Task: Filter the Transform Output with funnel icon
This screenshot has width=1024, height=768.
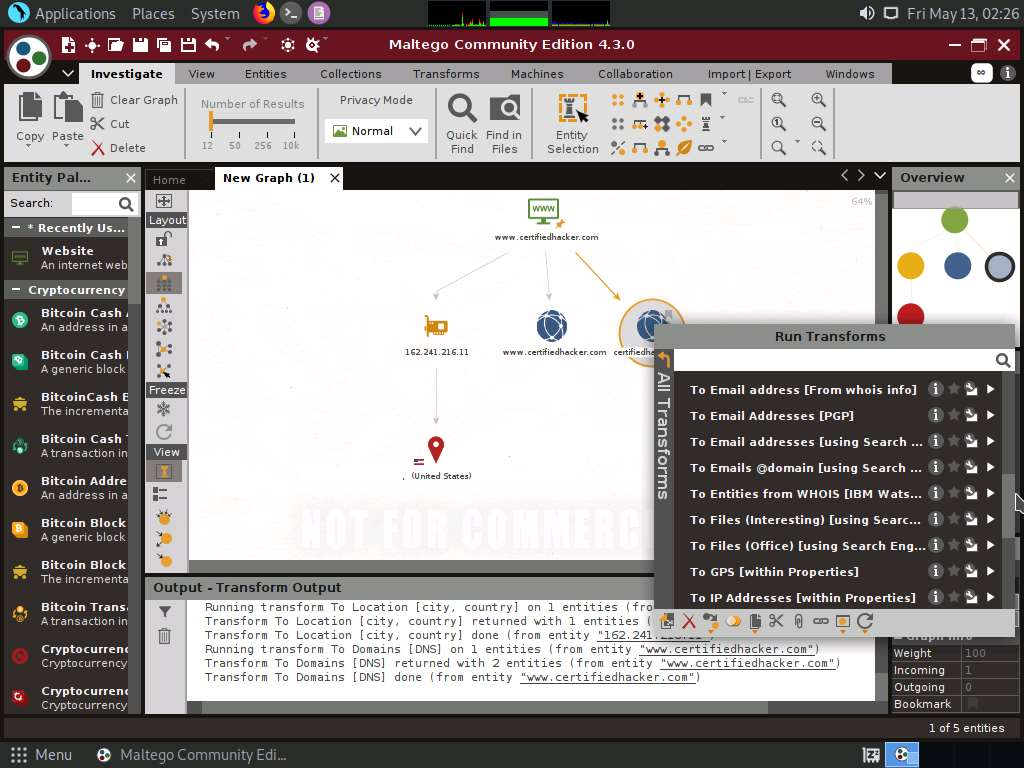Action: click(x=165, y=611)
